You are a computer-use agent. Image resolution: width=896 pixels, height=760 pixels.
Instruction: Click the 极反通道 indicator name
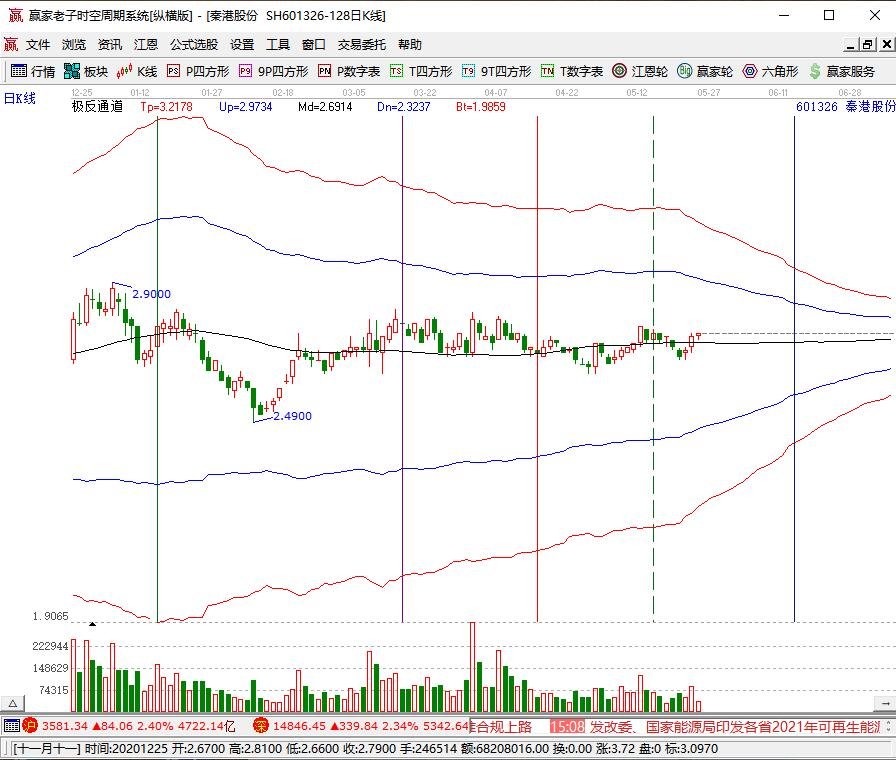[x=97, y=107]
